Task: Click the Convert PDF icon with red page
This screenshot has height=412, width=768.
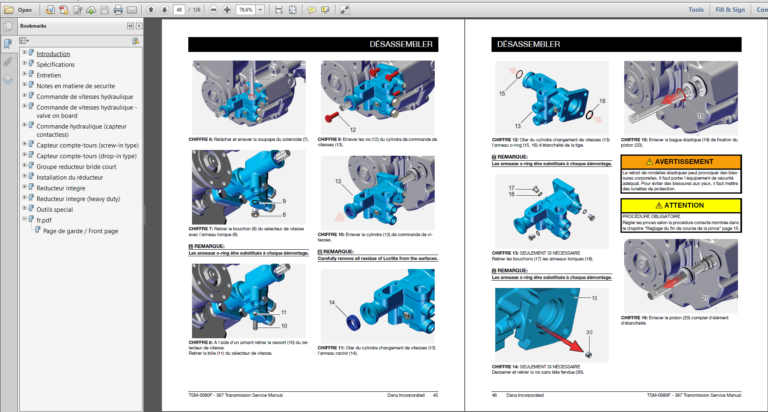Action: pos(64,9)
